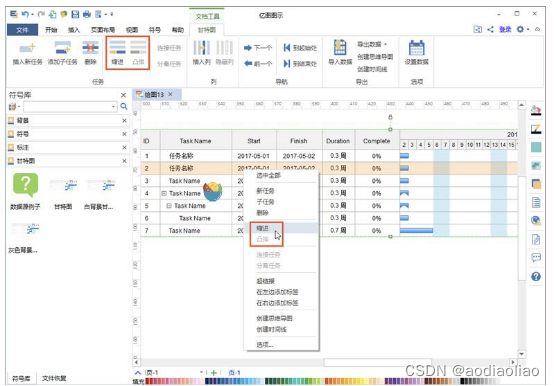Click the New document icon in quick toolbar
Screen dimensions: 554x386
[x=53, y=14]
